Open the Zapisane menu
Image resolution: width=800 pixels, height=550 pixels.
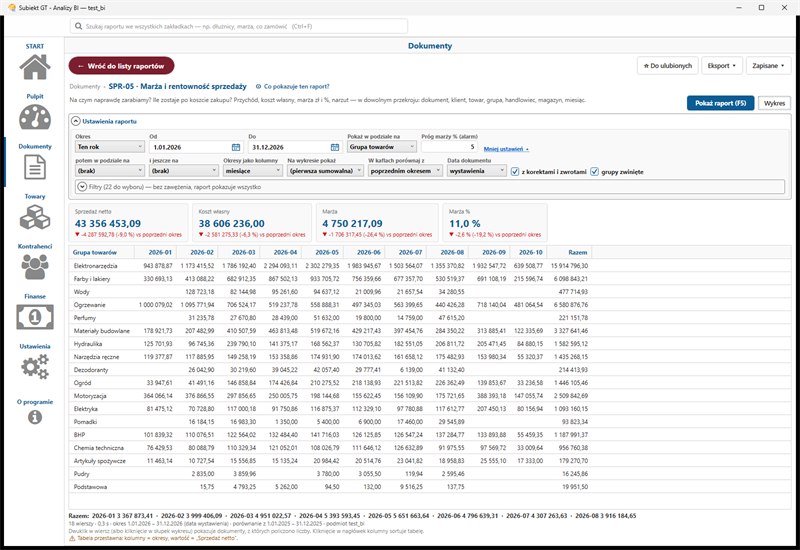click(x=768, y=66)
